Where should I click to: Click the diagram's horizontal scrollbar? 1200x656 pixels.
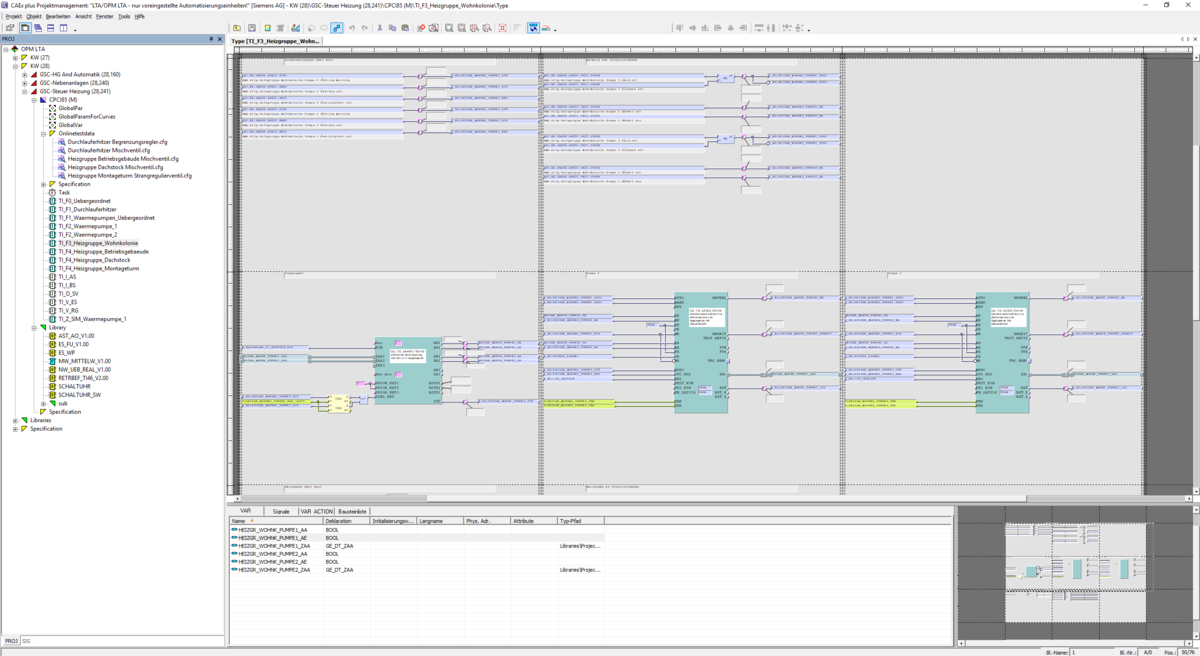pyautogui.click(x=600, y=498)
